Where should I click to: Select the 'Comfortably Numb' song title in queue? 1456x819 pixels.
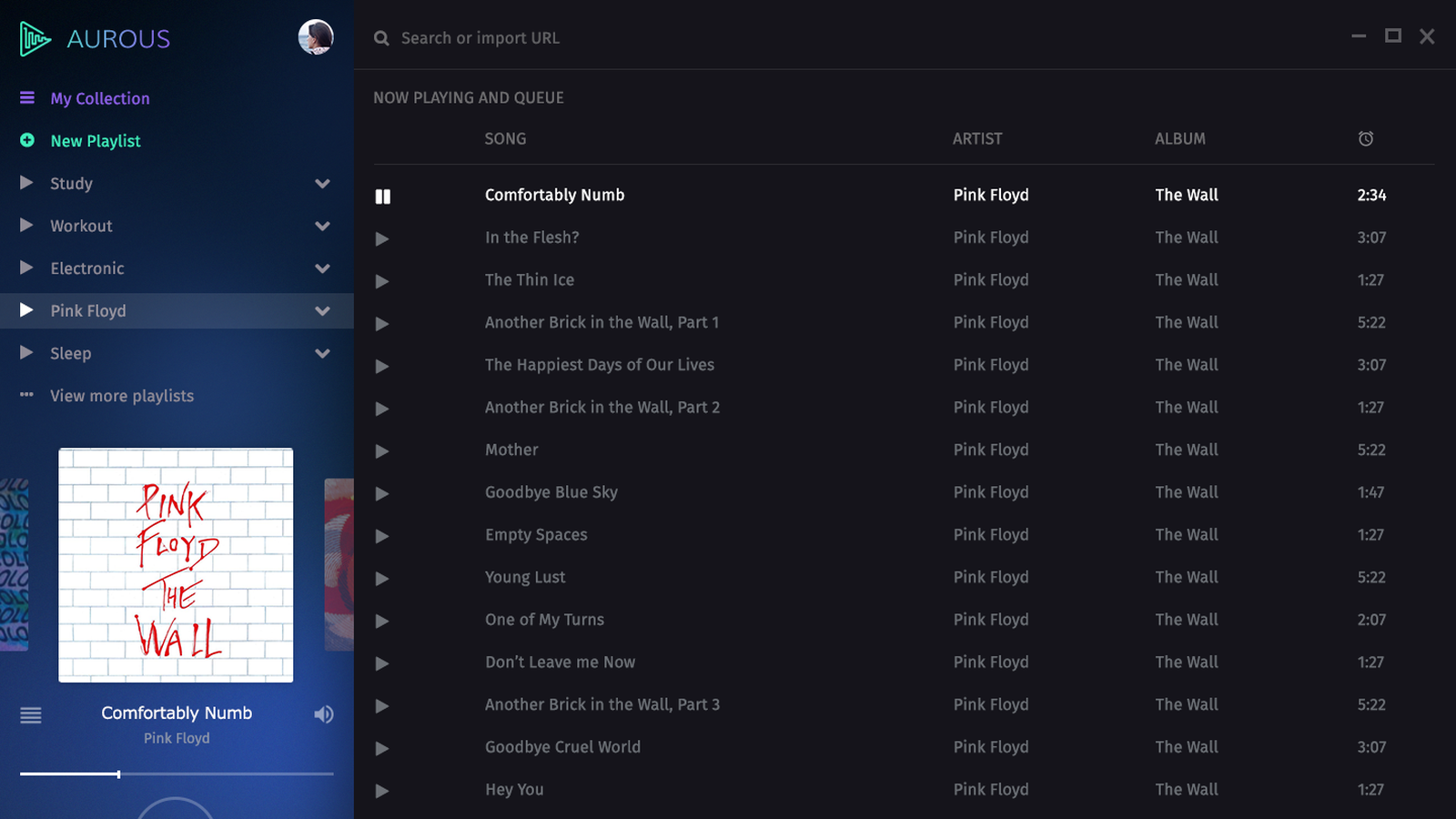point(555,195)
